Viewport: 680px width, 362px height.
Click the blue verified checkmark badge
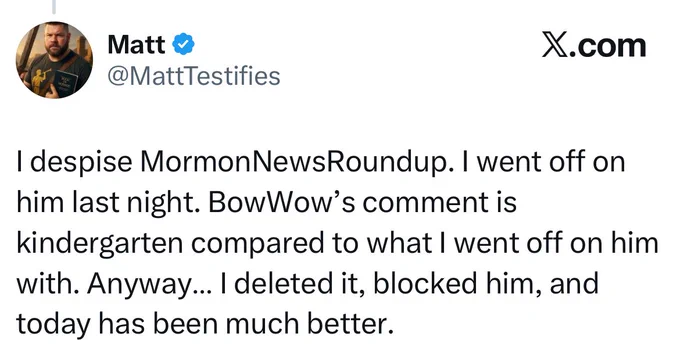click(x=184, y=44)
